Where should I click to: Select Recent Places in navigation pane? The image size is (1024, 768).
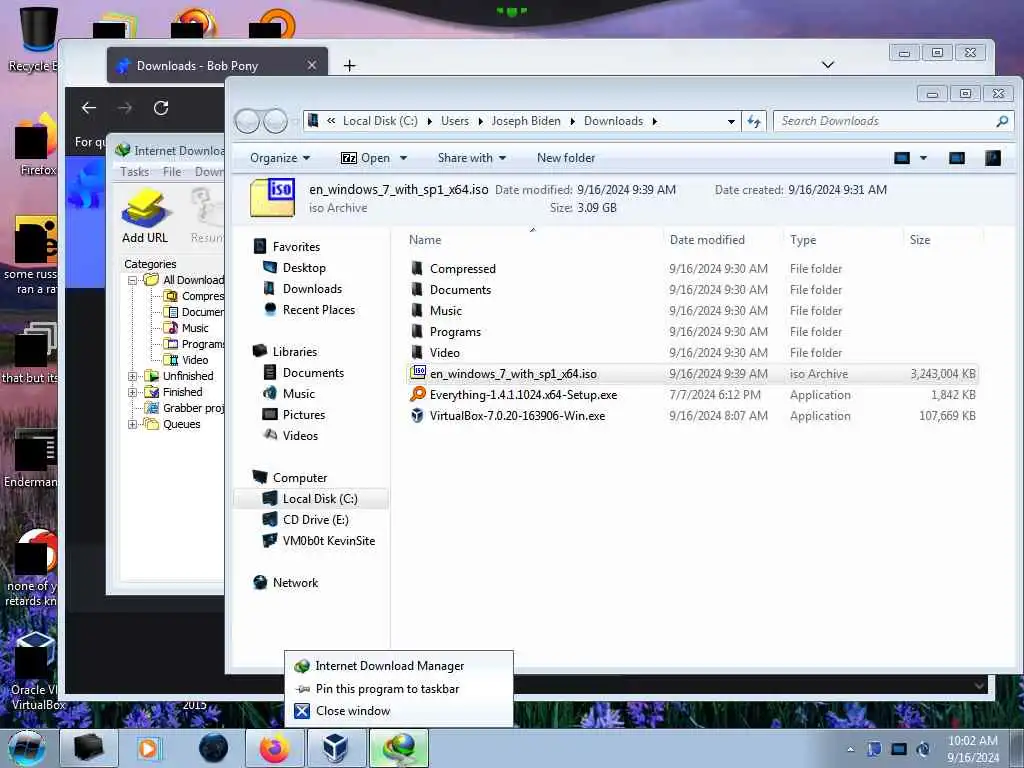point(319,310)
